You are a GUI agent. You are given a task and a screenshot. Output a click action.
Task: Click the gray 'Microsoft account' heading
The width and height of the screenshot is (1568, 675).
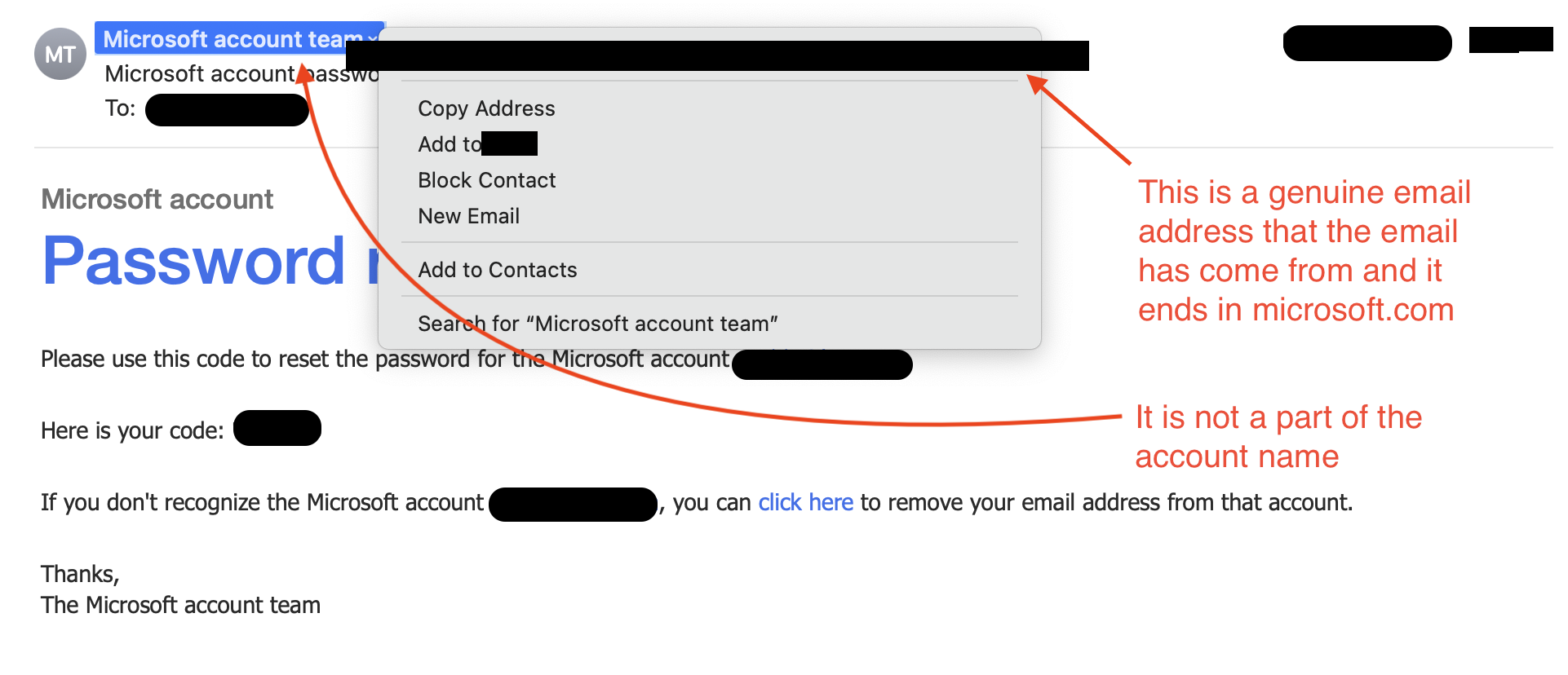(x=157, y=199)
